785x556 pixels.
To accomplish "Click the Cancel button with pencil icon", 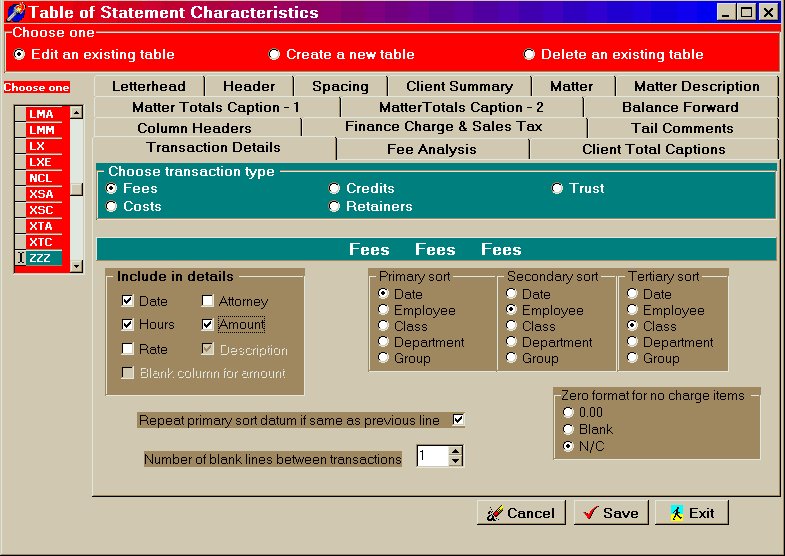I will click(520, 513).
